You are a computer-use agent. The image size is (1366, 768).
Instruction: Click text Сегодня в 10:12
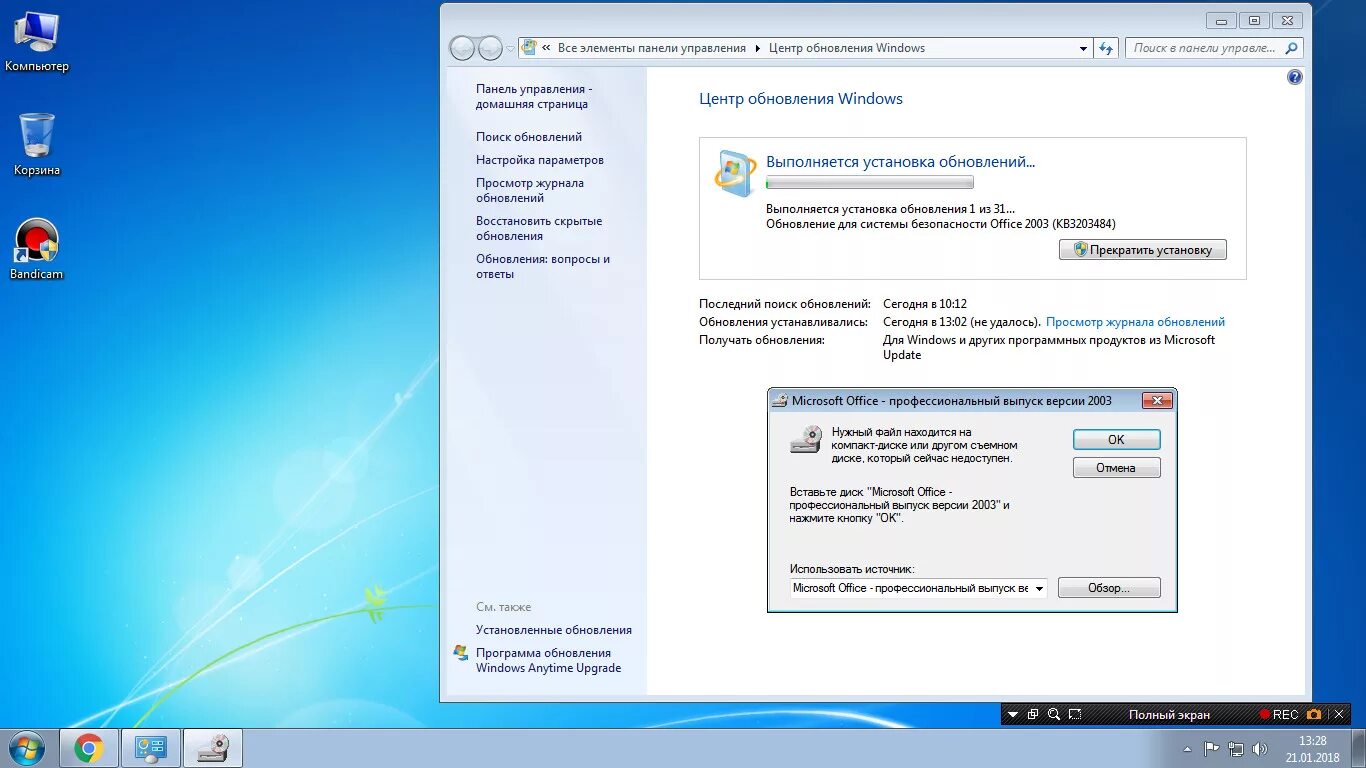tap(925, 304)
